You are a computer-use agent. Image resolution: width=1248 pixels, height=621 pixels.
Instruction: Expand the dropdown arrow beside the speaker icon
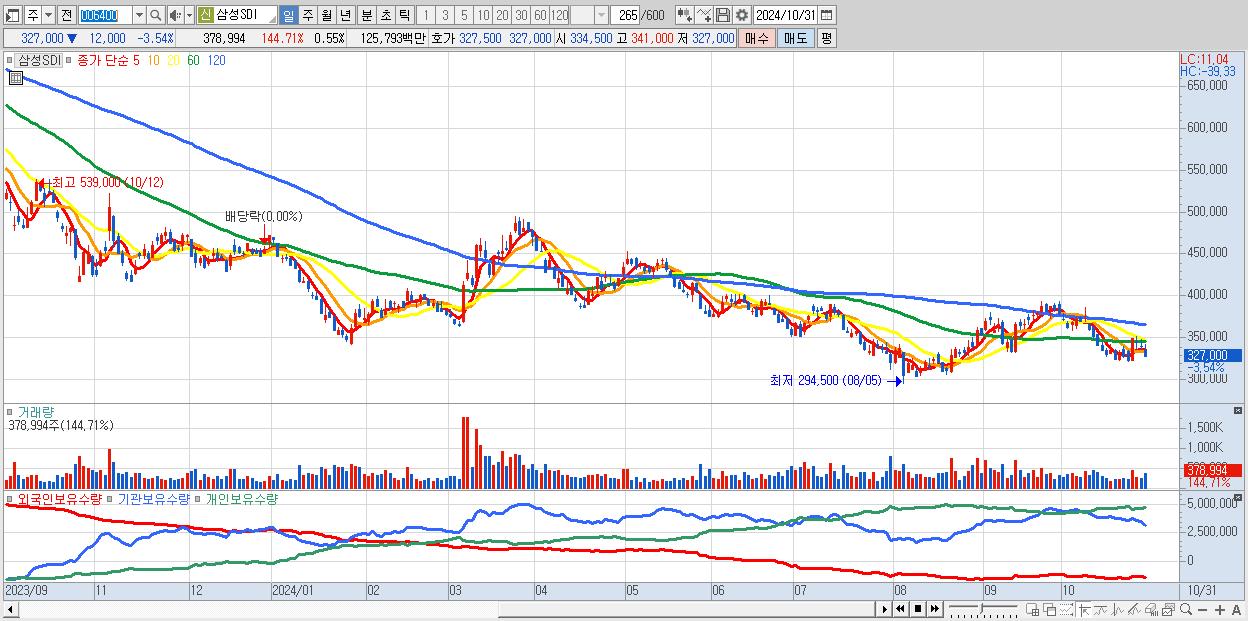(x=189, y=15)
